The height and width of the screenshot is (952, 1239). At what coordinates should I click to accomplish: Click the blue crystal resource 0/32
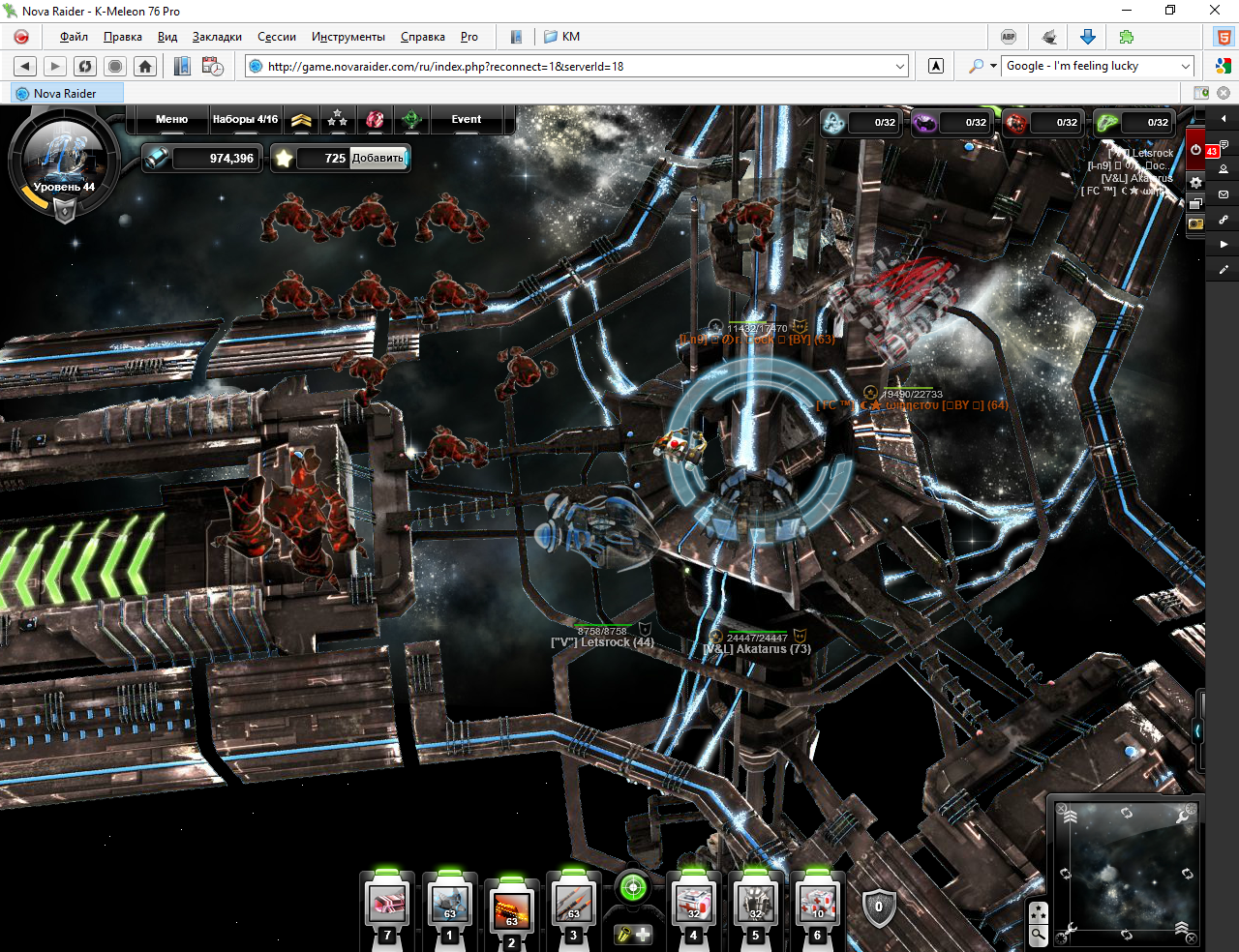(x=861, y=123)
